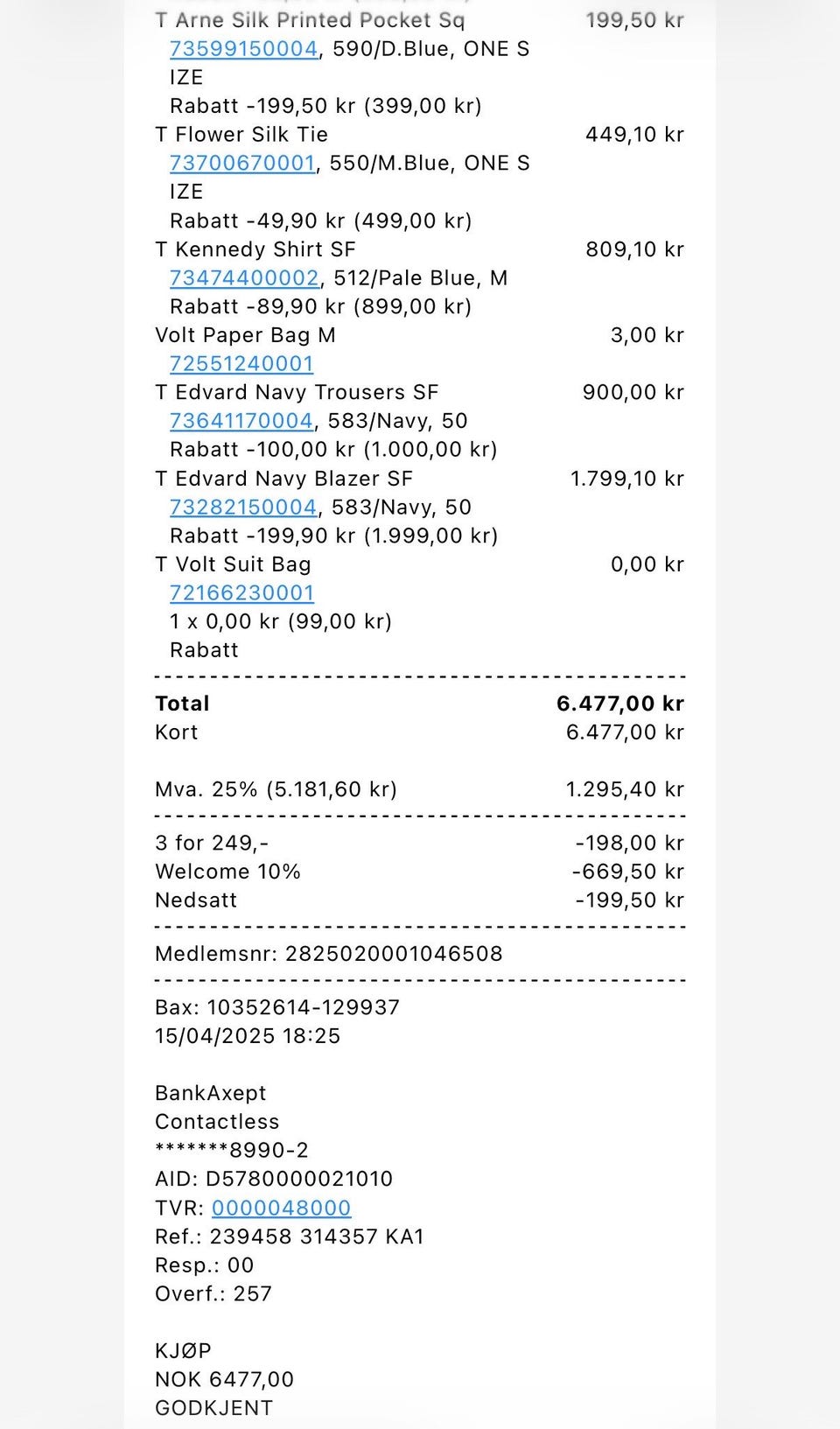Screen dimensions: 840x1429
Task: Select the membership number 2825020001046508
Action: [394, 954]
